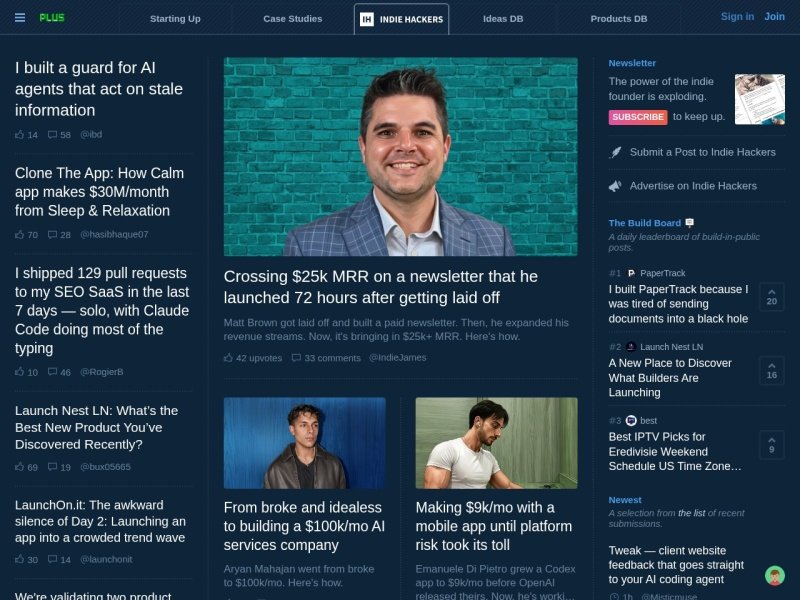The width and height of the screenshot is (800, 600).
Task: Click author @hasibhaque07
Action: pyautogui.click(x=114, y=235)
